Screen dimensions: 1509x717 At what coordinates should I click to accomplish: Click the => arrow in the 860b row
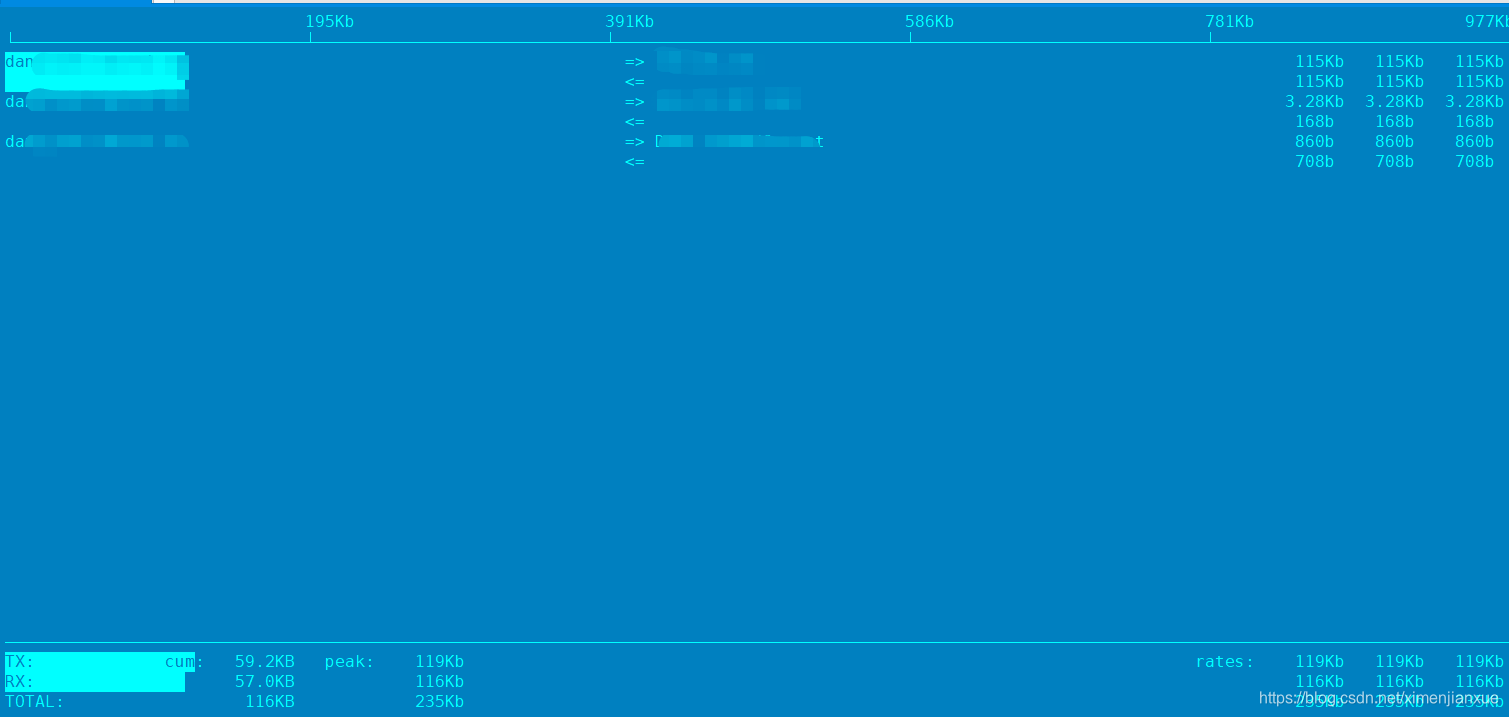point(635,142)
